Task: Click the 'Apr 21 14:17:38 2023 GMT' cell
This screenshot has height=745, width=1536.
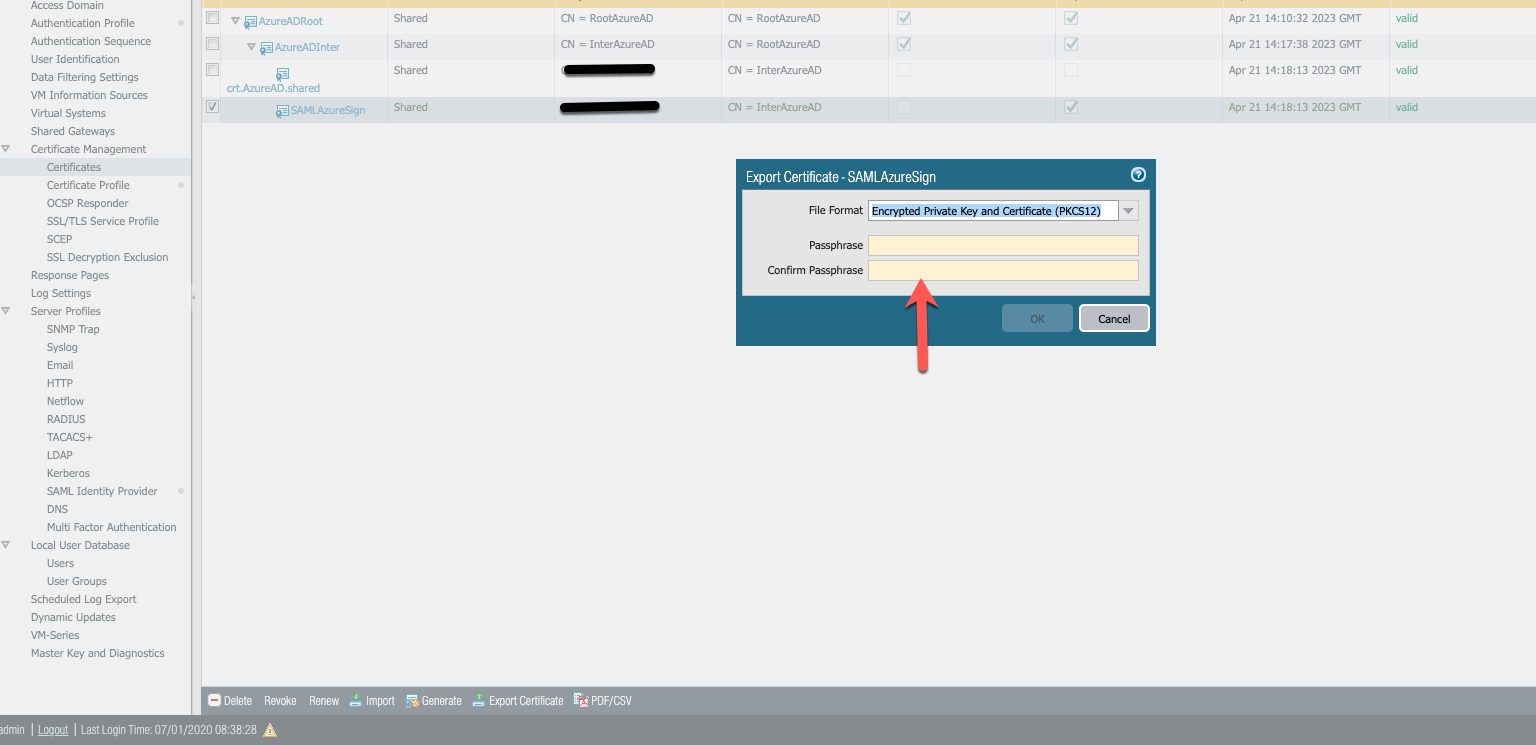Action: click(1295, 44)
